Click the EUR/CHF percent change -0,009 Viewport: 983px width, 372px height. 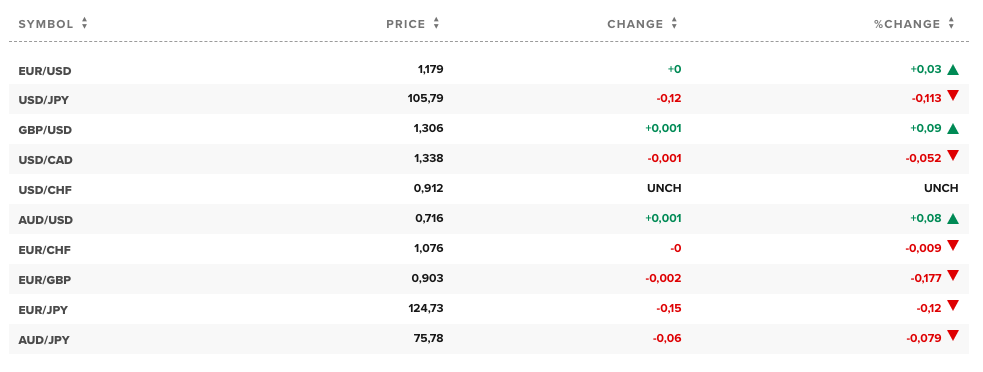click(923, 248)
